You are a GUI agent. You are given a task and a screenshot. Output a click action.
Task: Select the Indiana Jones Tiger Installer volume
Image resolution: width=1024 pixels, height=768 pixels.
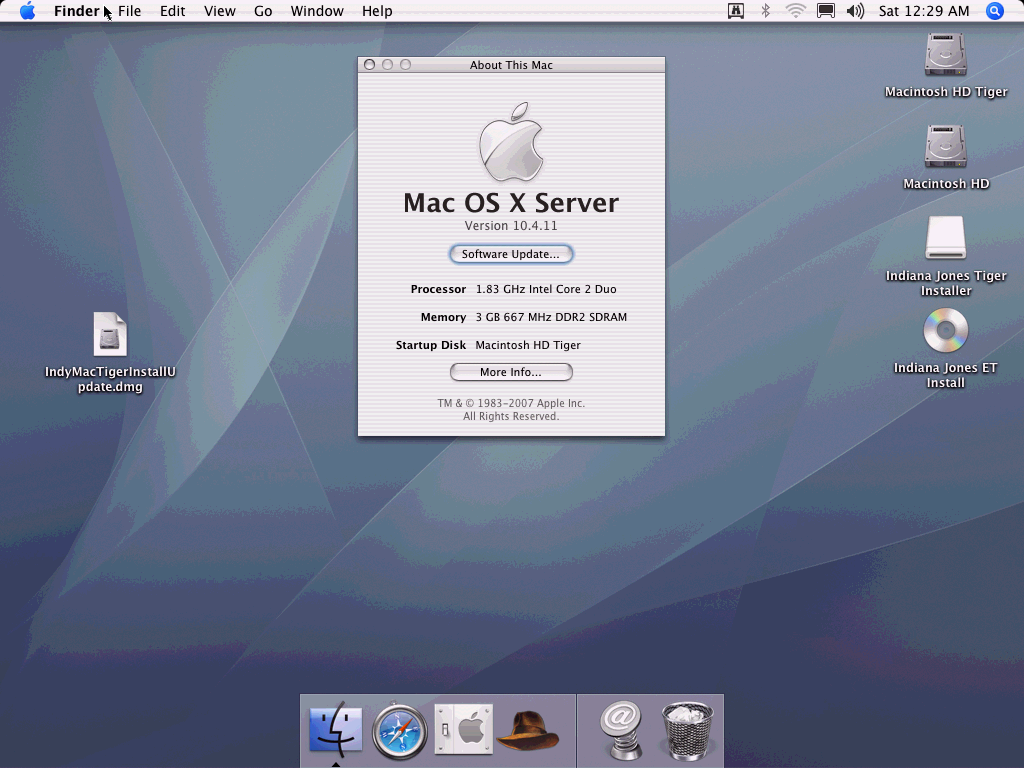[945, 239]
